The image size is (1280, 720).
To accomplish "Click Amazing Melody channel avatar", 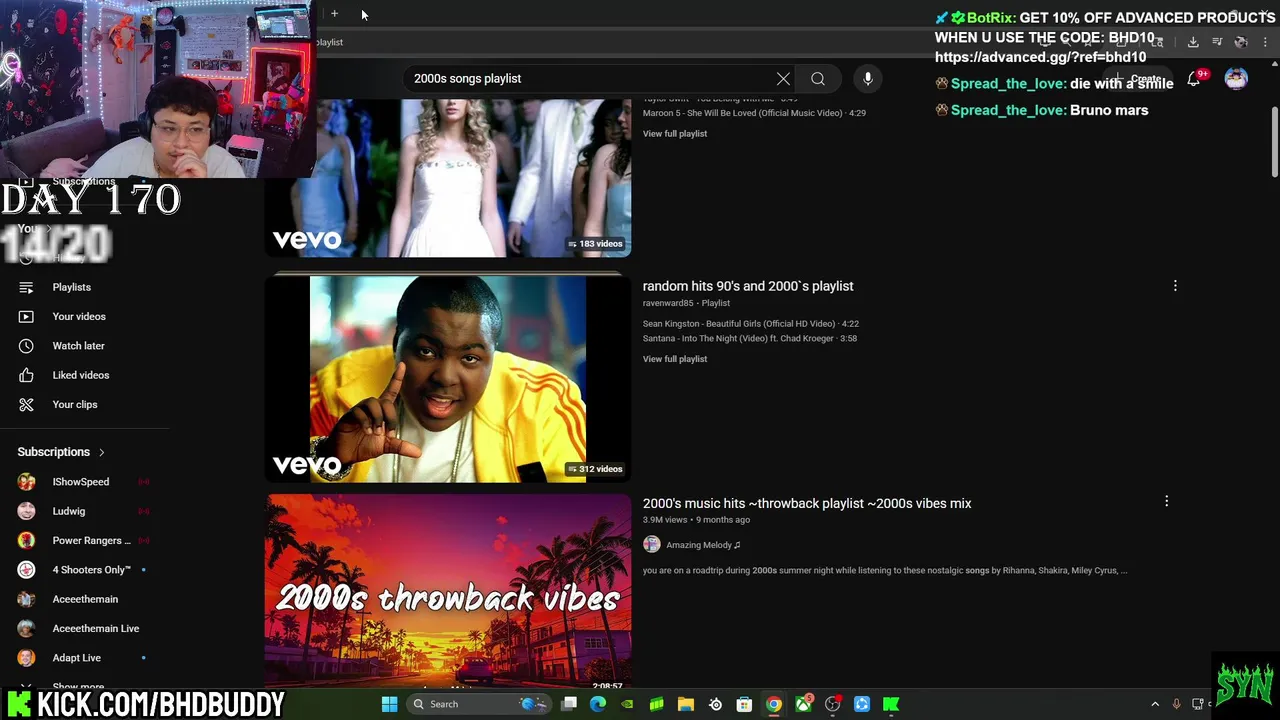I will click(x=652, y=544).
